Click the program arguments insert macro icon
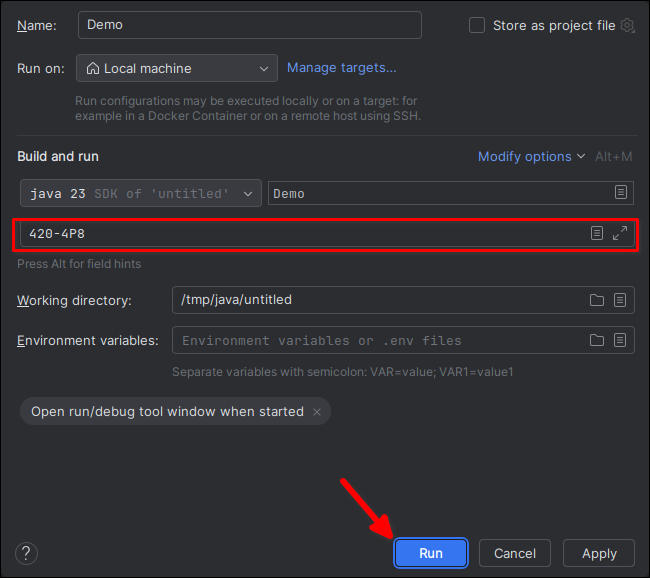650x578 pixels. pyautogui.click(x=597, y=233)
